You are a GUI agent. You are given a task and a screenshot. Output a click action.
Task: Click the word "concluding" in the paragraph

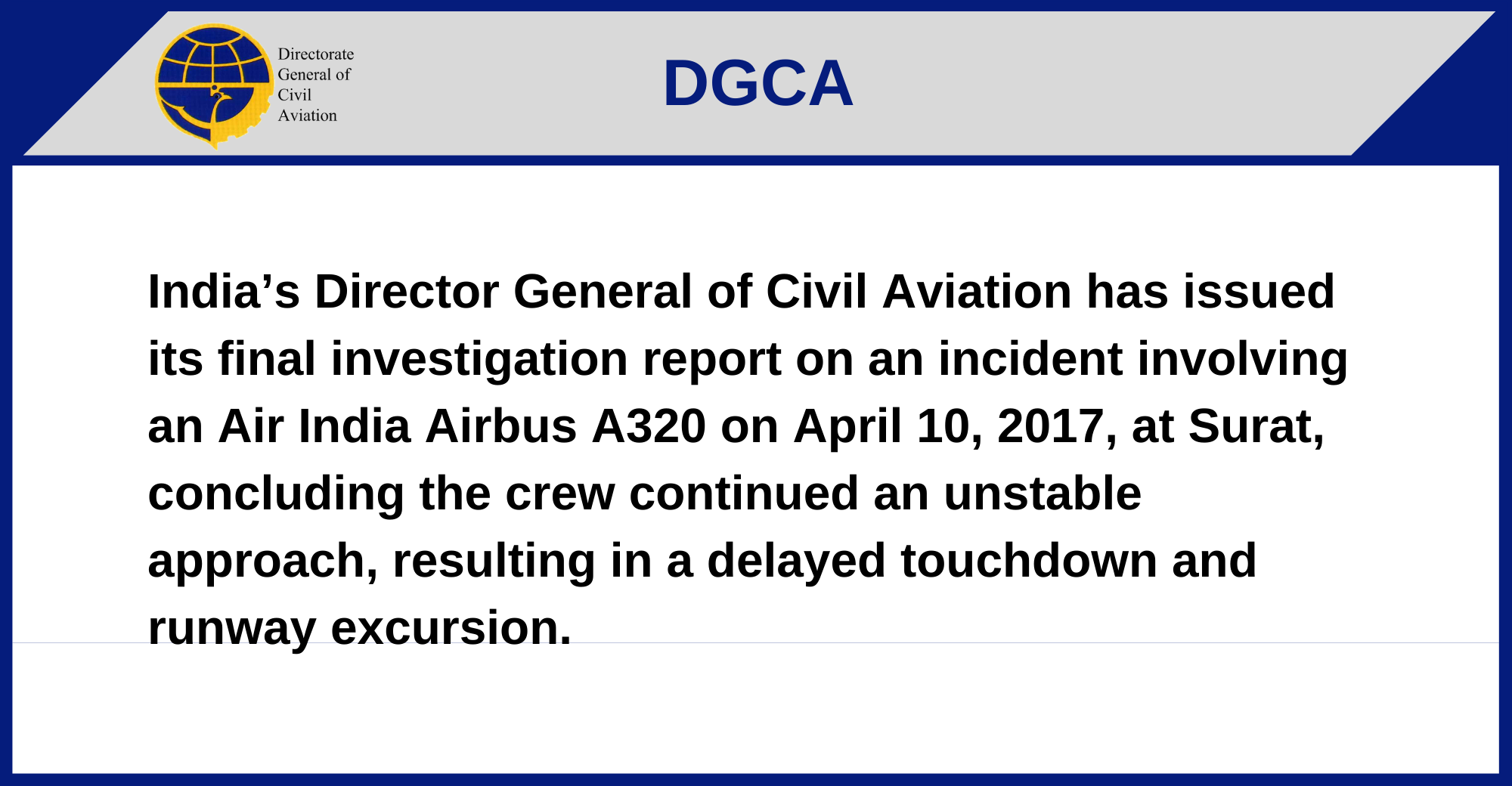(x=276, y=494)
